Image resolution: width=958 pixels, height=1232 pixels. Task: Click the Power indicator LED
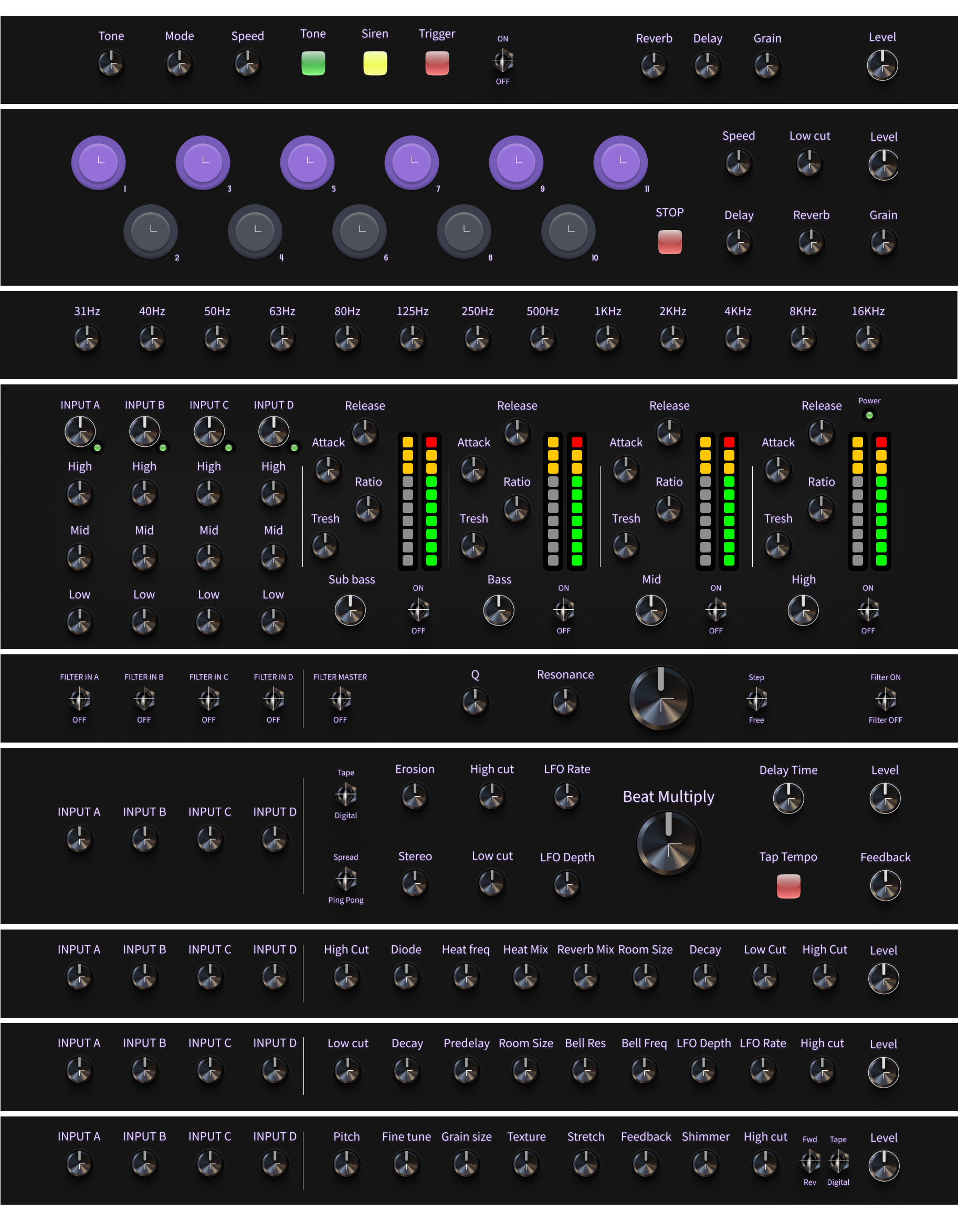869,415
